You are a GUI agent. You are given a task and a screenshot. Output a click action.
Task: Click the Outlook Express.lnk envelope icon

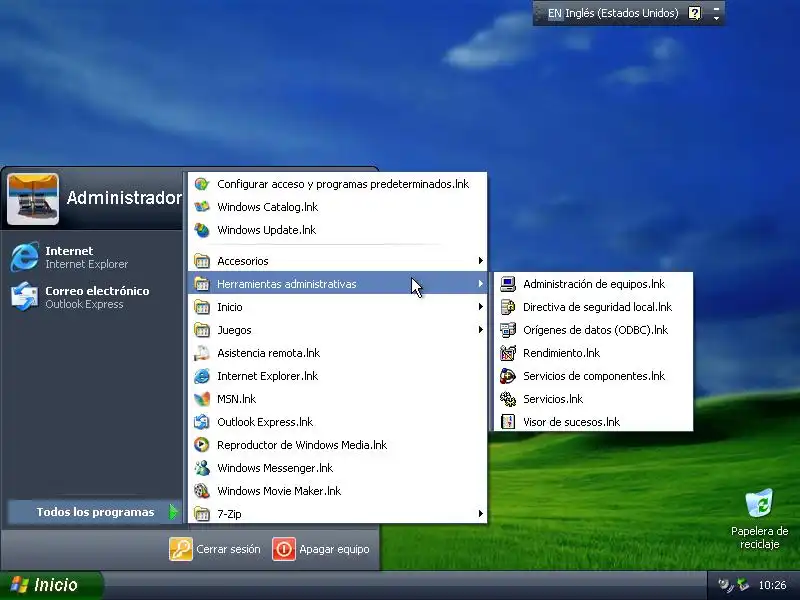pyautogui.click(x=202, y=422)
